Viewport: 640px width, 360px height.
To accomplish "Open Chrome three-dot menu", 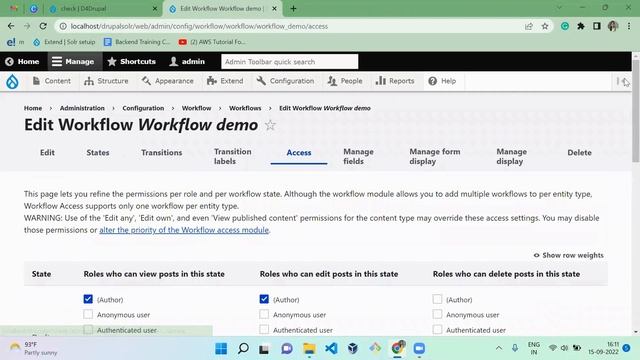I will pos(629,26).
